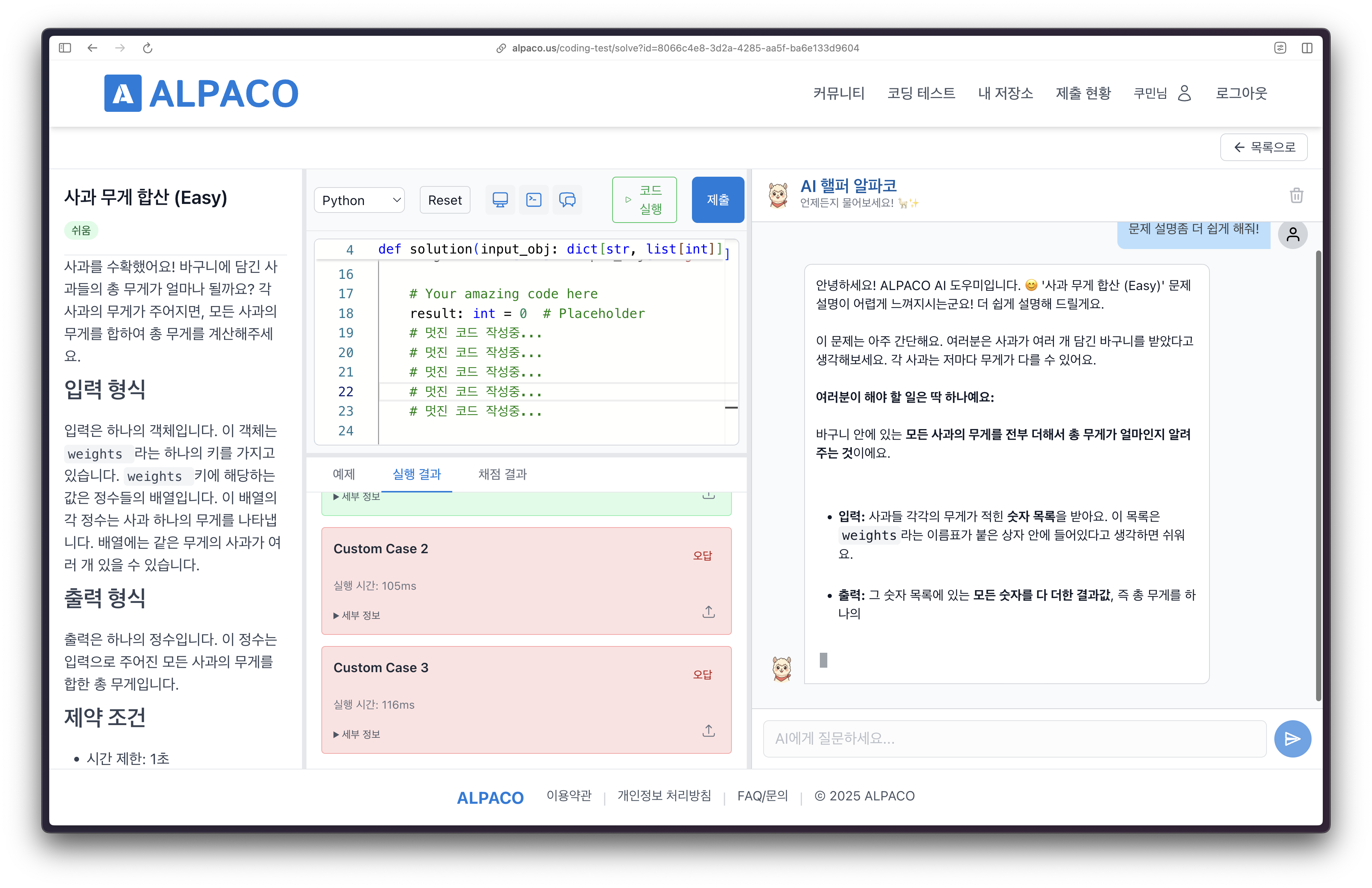Open 제출 현황 in the top navigation
Image resolution: width=1372 pixels, height=888 pixels.
pos(1083,93)
